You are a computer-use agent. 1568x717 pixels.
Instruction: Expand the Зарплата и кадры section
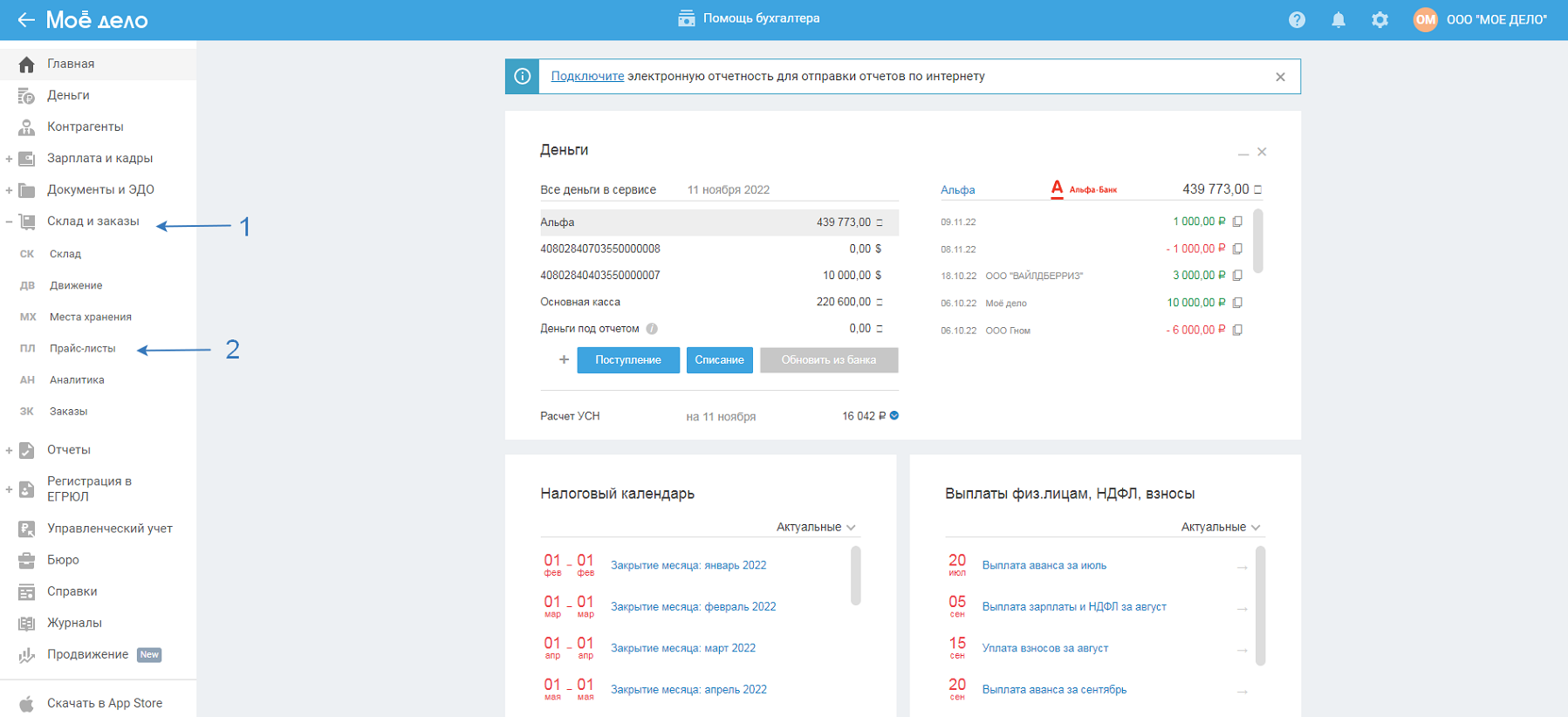click(9, 159)
